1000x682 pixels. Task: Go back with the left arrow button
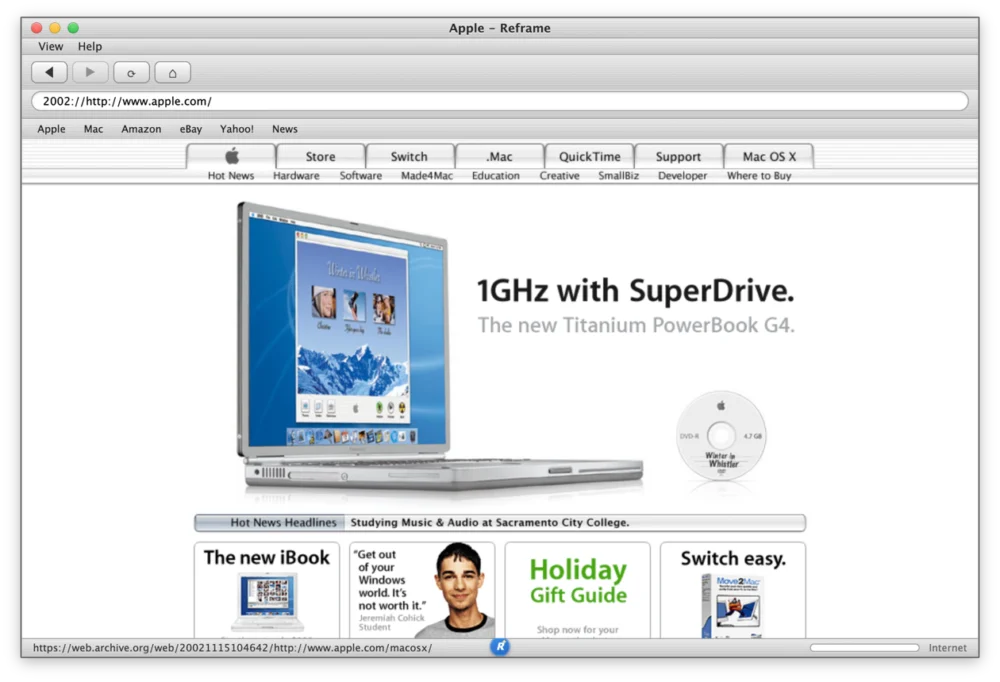pos(49,72)
